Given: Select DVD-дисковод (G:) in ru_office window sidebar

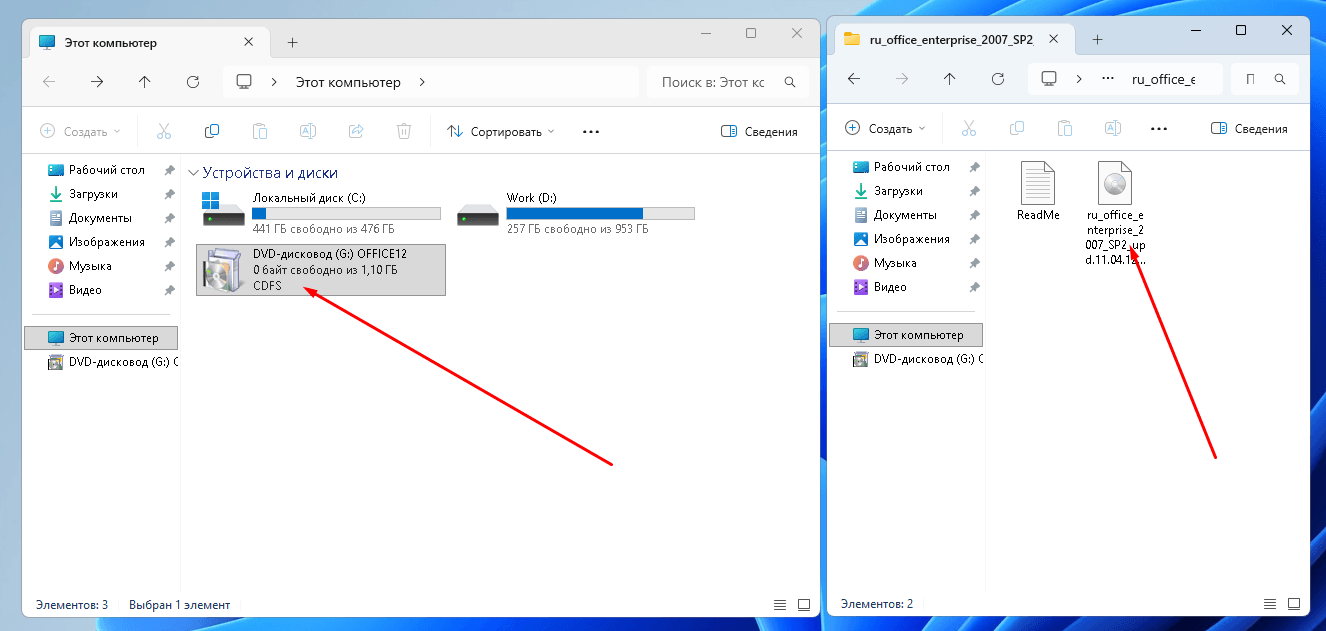Looking at the screenshot, I should 916,359.
